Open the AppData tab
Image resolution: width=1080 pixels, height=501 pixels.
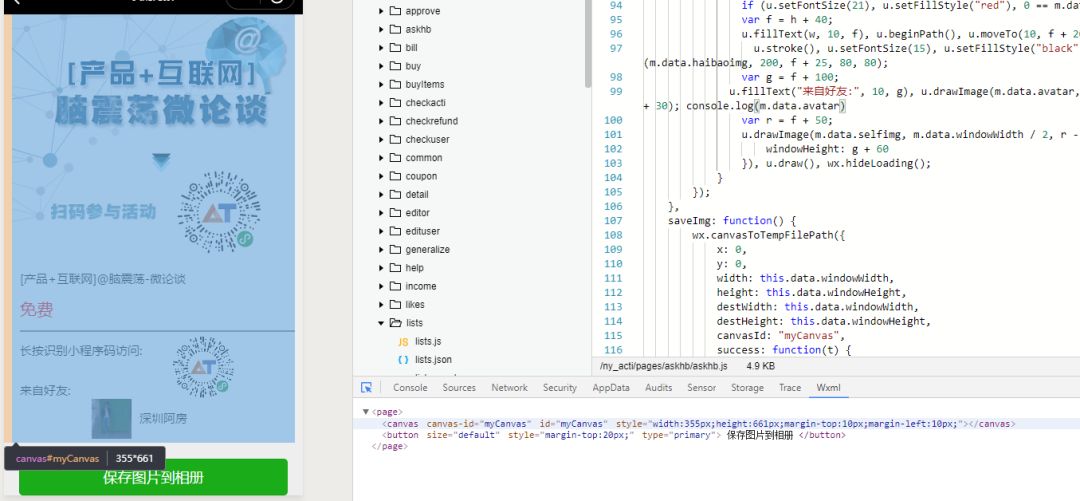pyautogui.click(x=611, y=388)
